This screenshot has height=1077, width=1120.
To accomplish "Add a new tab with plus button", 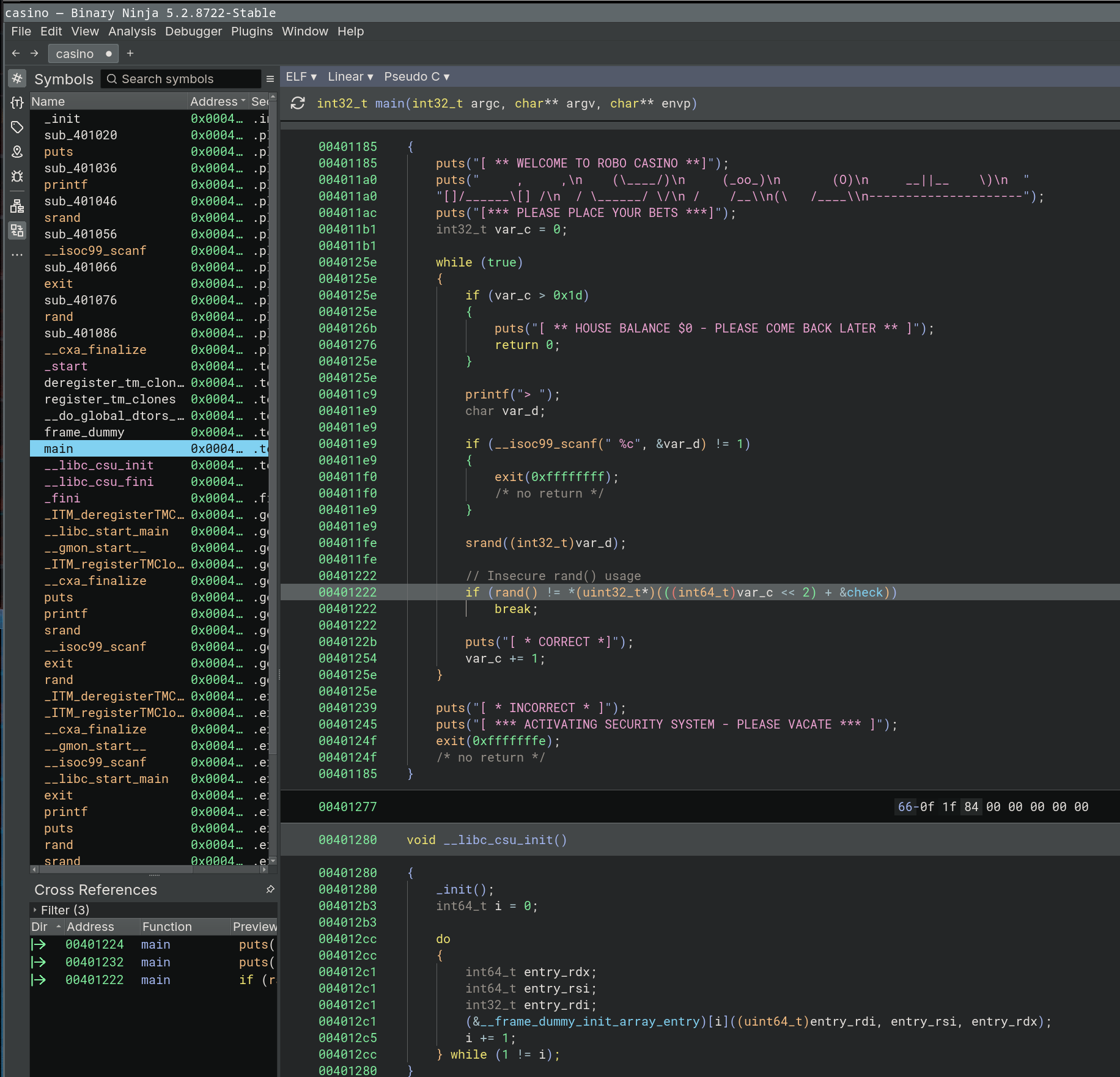I will click(x=130, y=54).
